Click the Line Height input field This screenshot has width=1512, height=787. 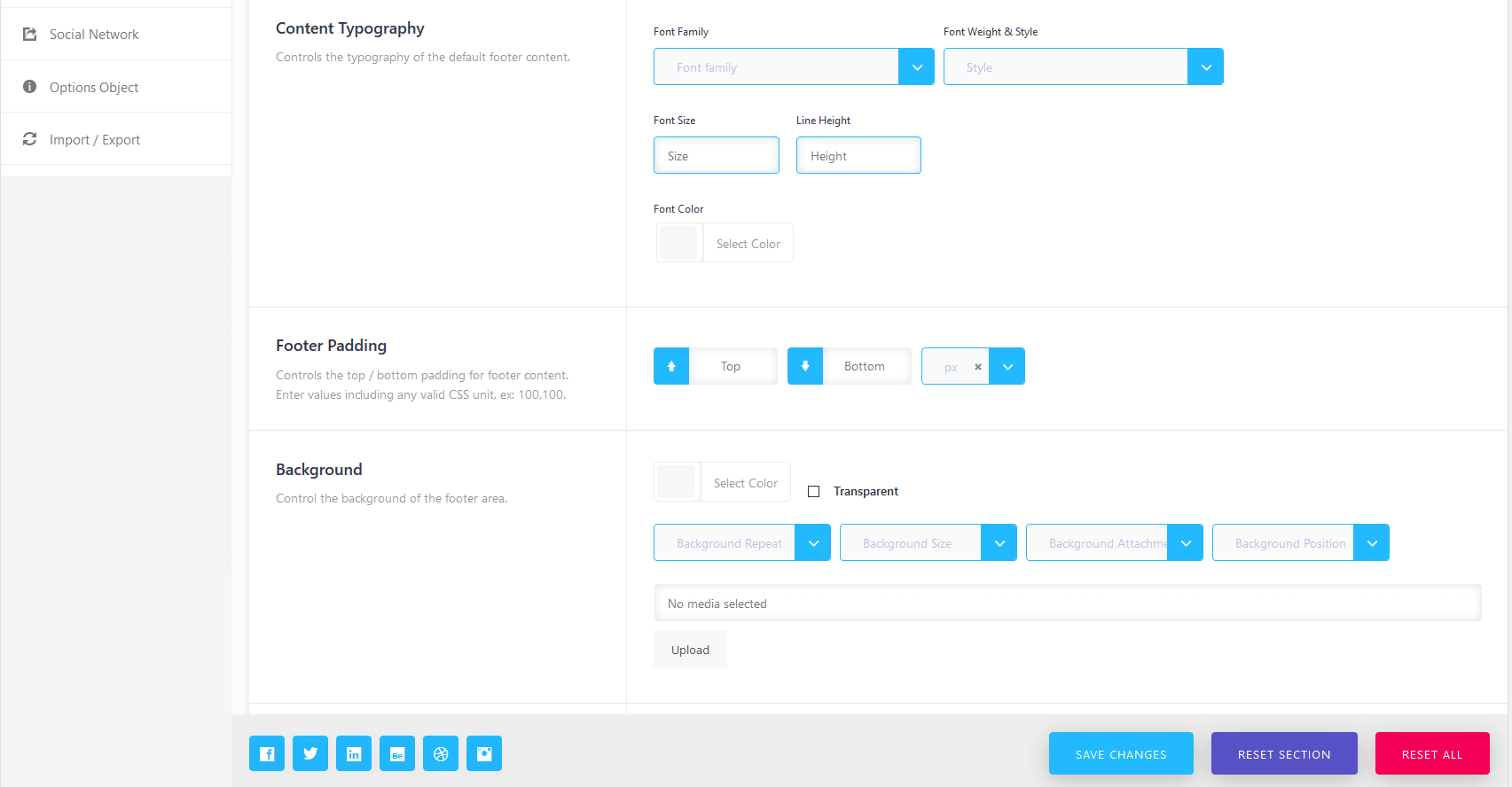858,156
